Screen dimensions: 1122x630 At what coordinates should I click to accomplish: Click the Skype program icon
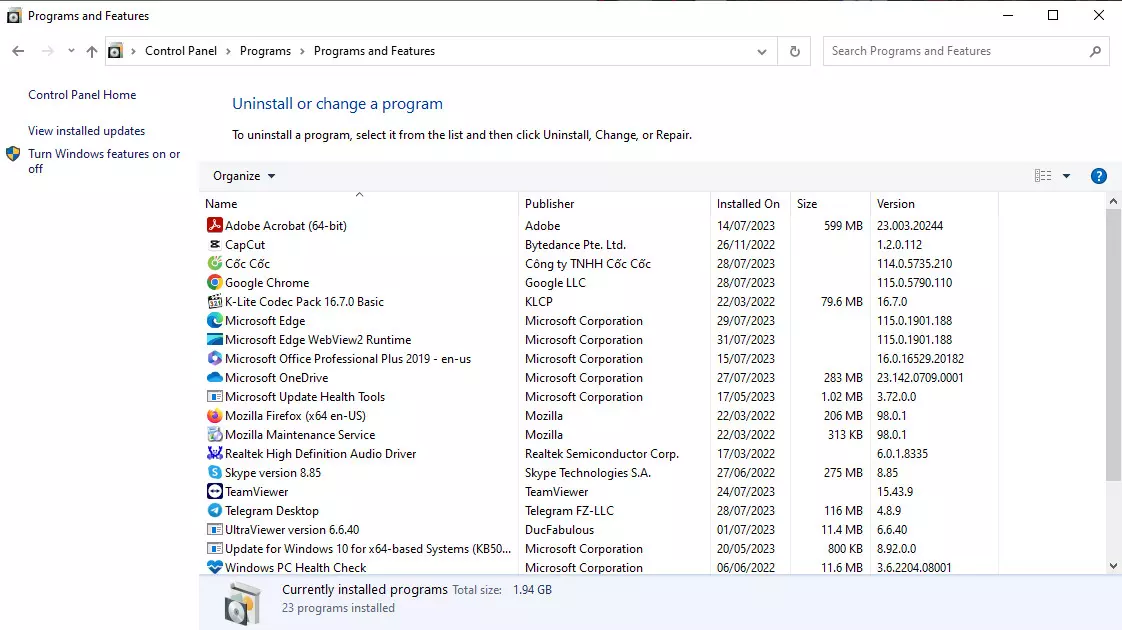coord(215,472)
